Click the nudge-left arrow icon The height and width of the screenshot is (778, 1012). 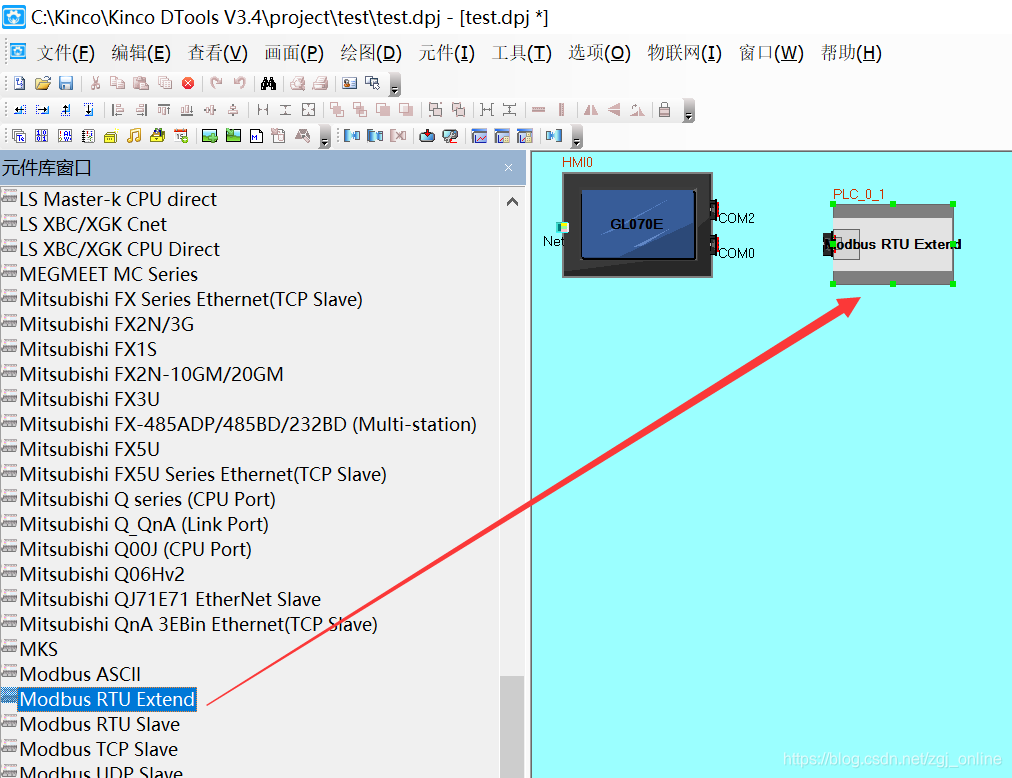click(20, 110)
